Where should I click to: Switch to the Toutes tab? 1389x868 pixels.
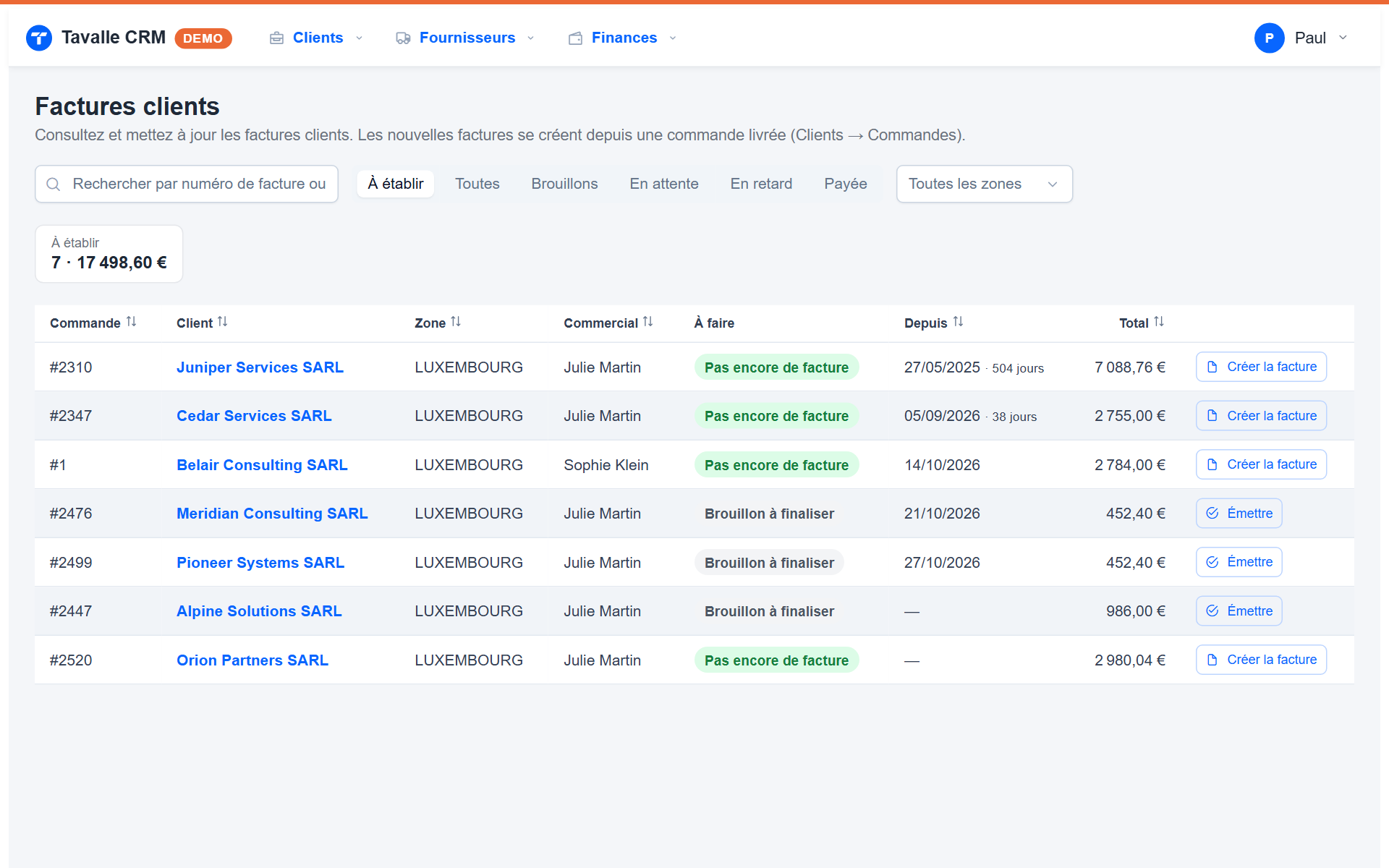(x=477, y=184)
